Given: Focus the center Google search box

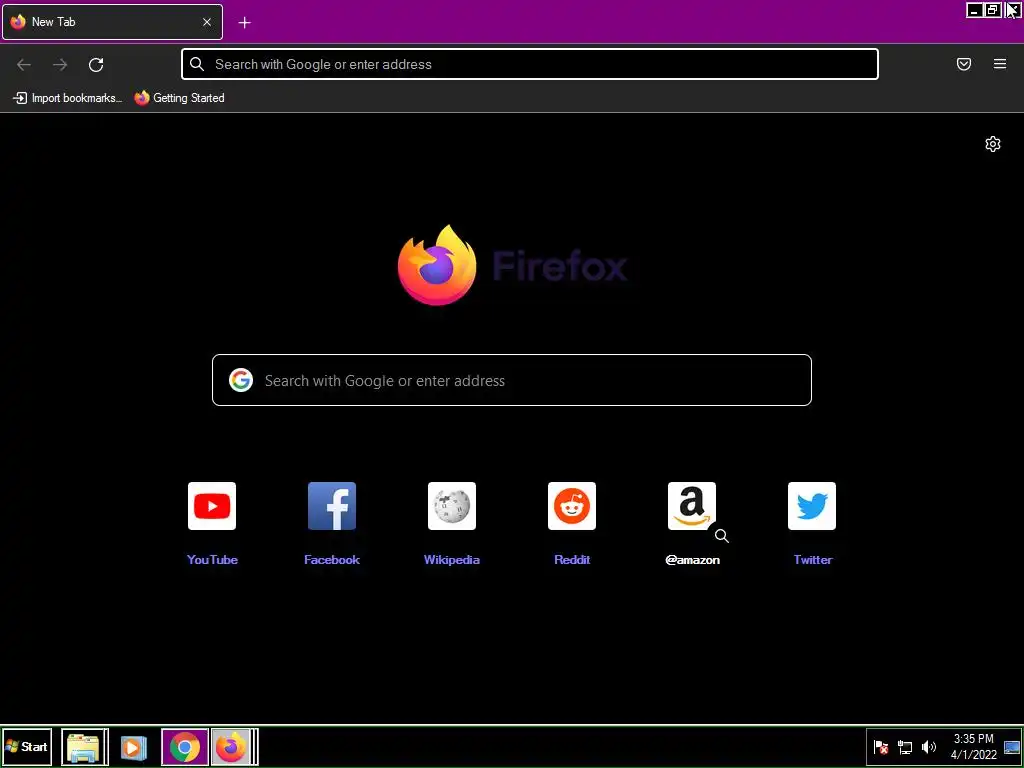Looking at the screenshot, I should [x=512, y=380].
